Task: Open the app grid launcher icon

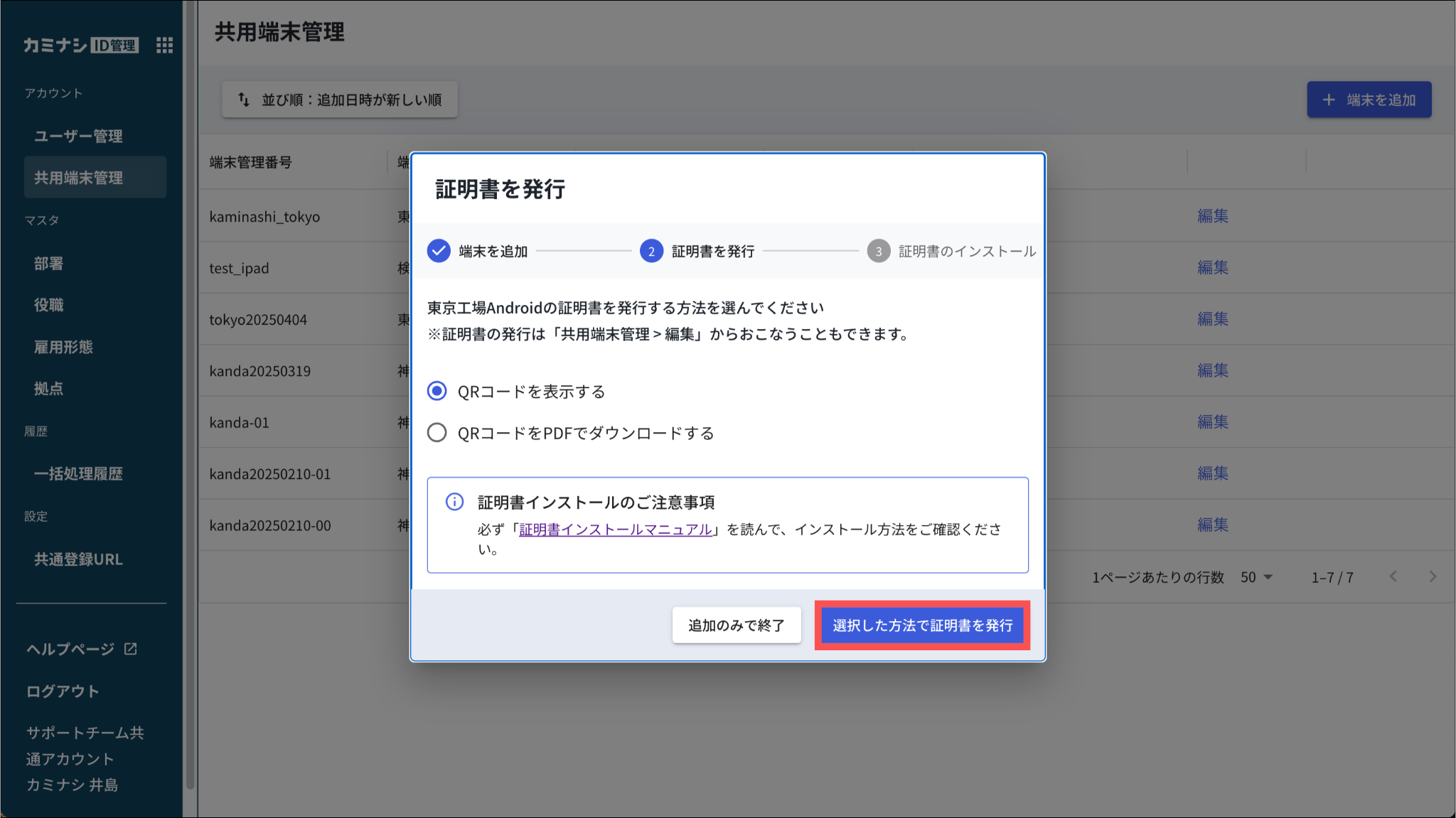Action: coord(164,45)
